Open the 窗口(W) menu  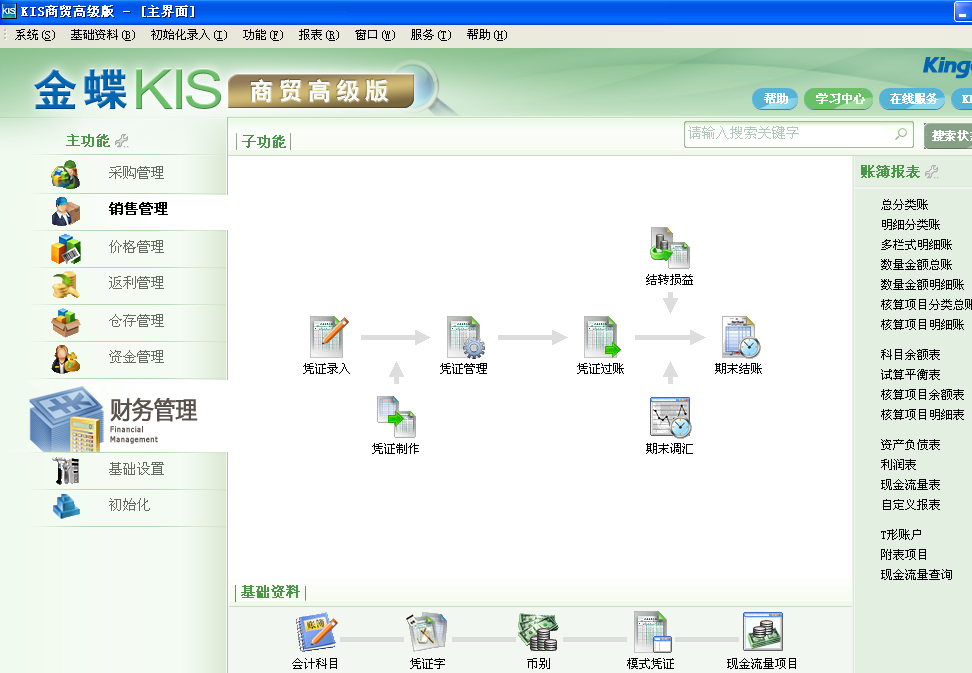pyautogui.click(x=374, y=35)
